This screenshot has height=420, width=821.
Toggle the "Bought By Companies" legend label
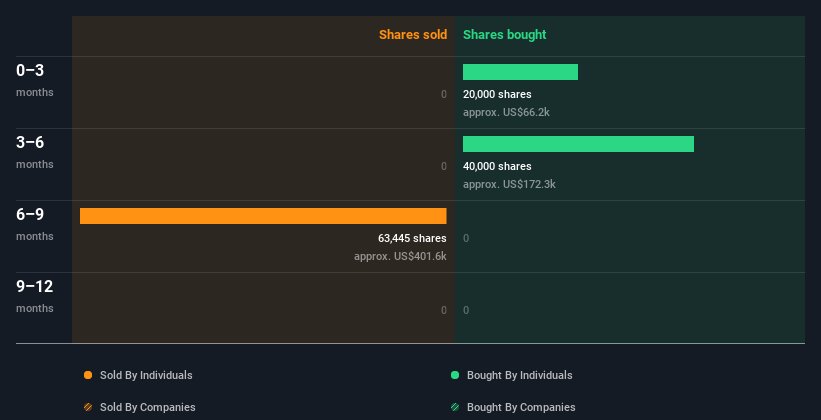pos(521,407)
